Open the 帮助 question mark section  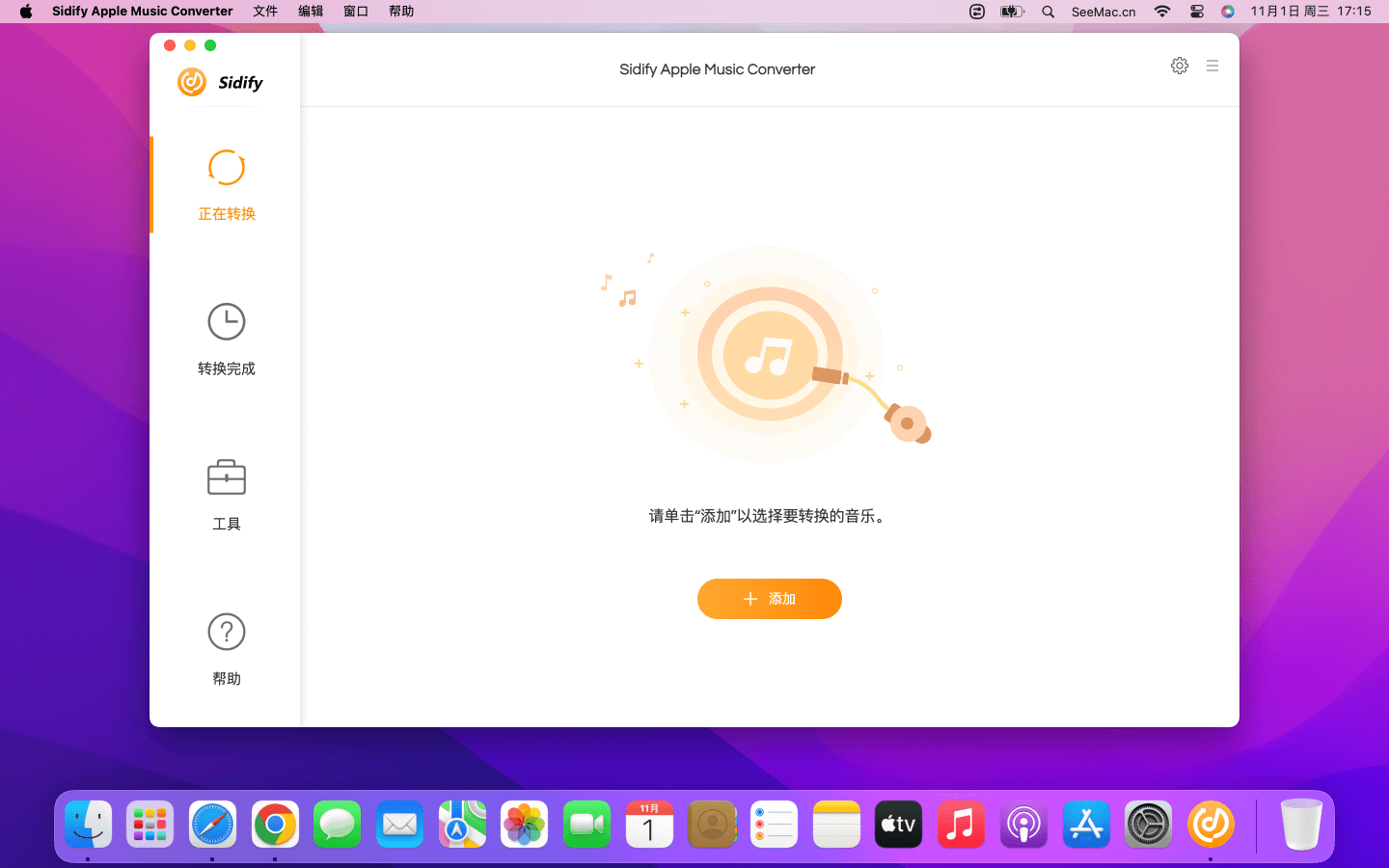click(x=226, y=633)
